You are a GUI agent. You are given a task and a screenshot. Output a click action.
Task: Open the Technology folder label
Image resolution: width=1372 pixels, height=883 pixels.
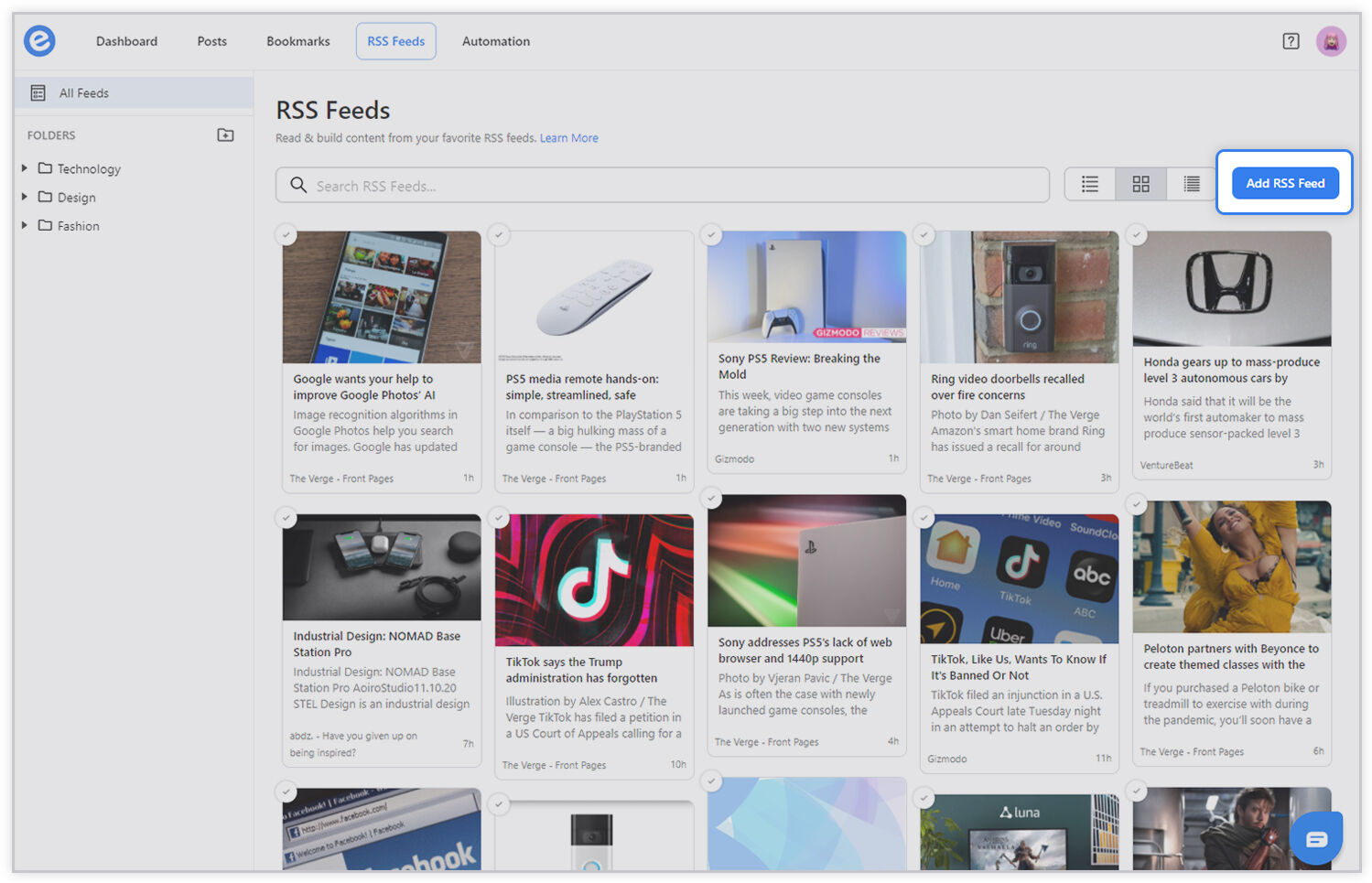[89, 168]
